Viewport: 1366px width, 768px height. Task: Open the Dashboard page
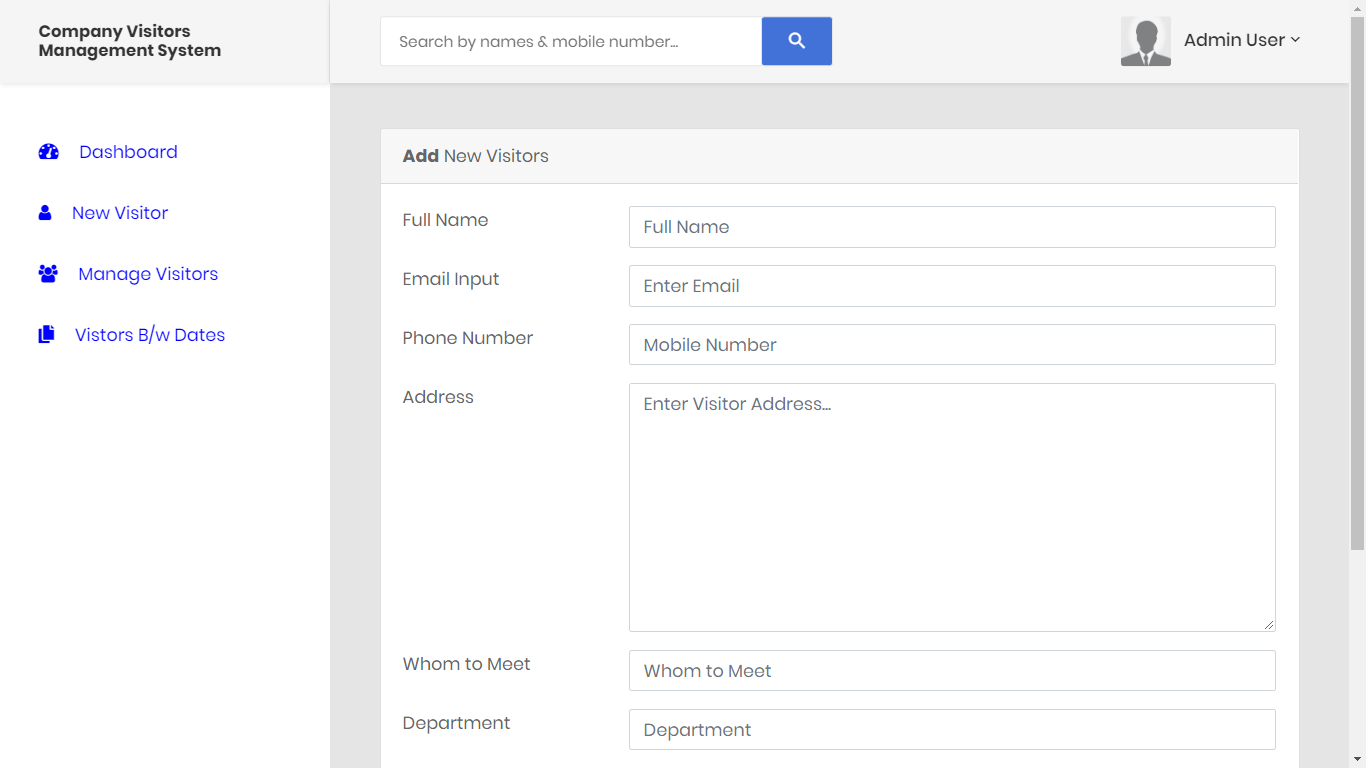coord(128,151)
